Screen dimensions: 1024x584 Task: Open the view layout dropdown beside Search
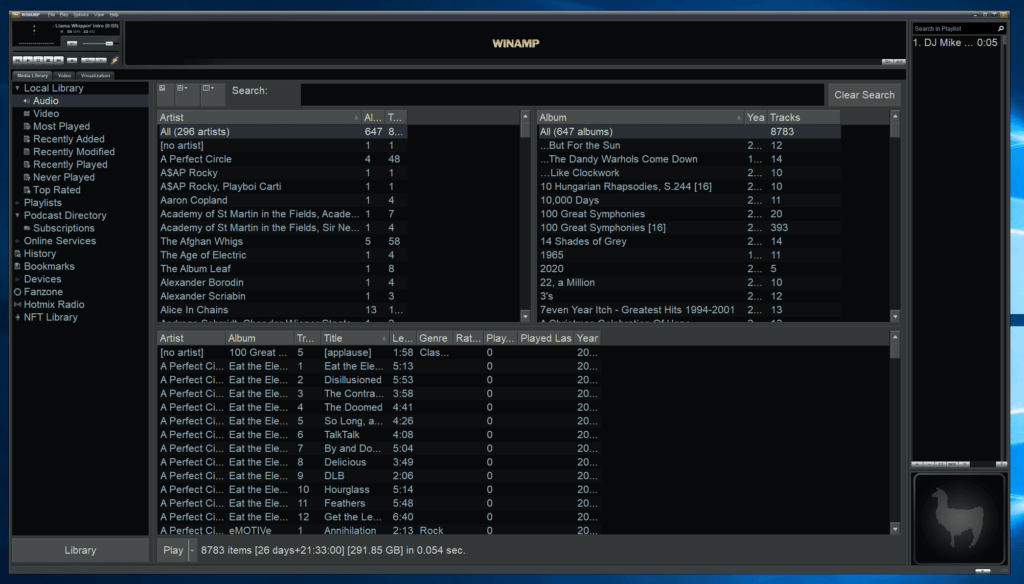(185, 90)
